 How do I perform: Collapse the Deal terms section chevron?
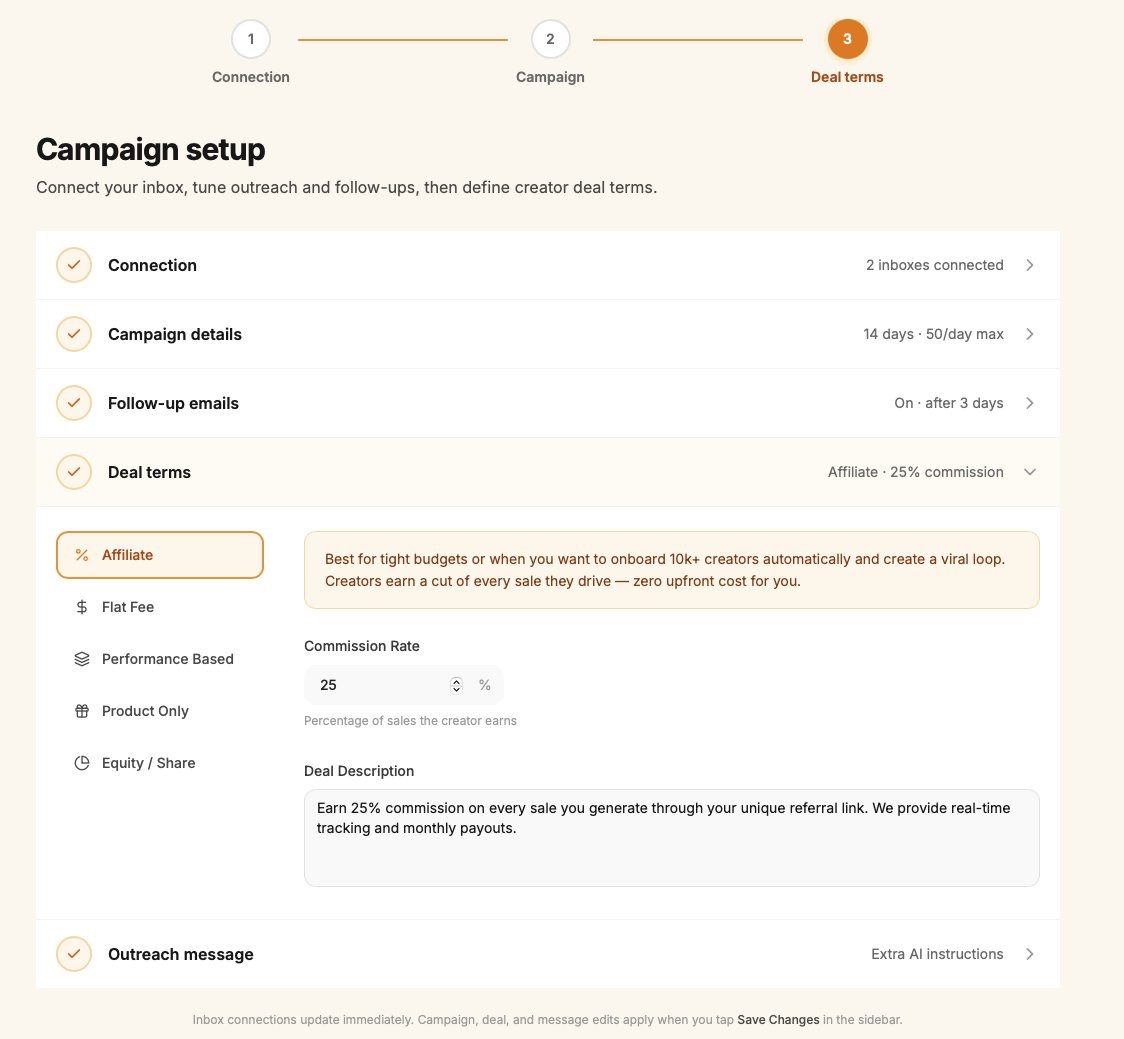point(1029,472)
